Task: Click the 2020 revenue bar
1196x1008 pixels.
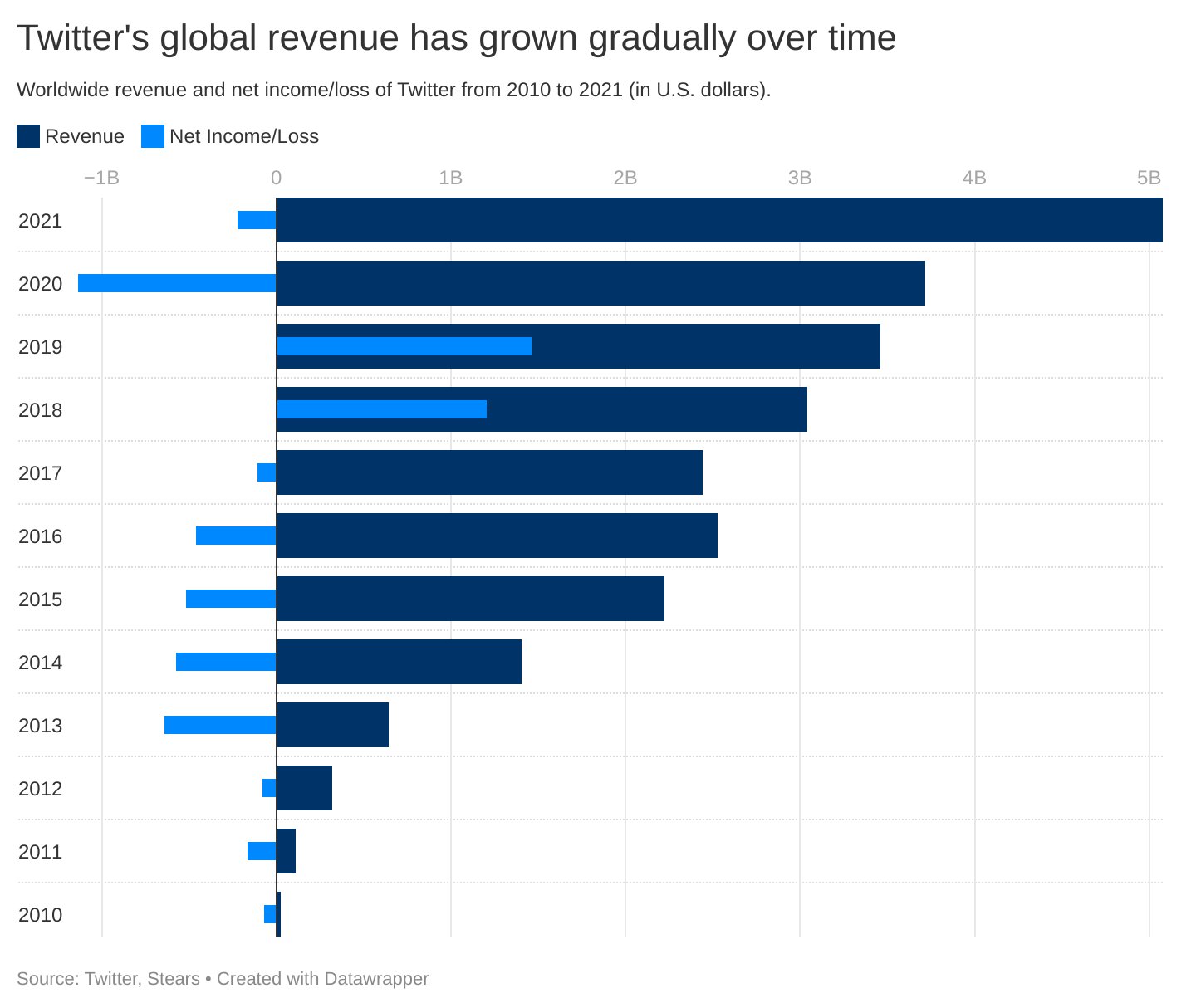Action: tap(600, 283)
